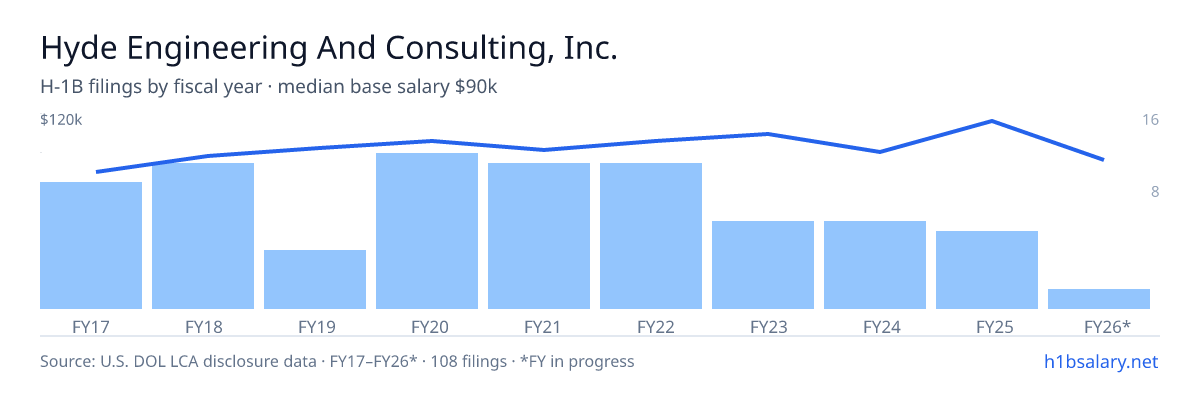1200x400 pixels.
Task: Click the DOL LCA source note
Action: [337, 361]
